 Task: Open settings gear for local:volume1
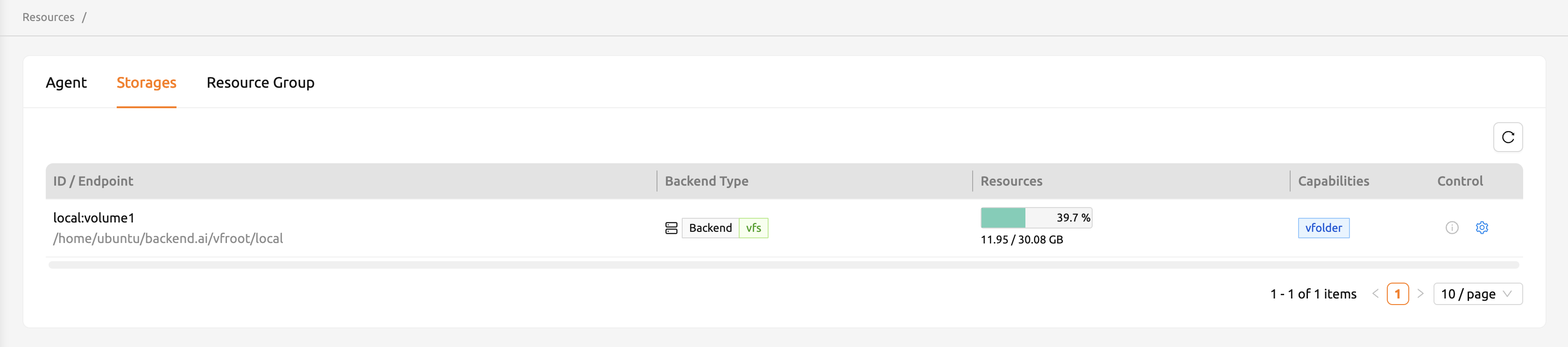[x=1482, y=228]
